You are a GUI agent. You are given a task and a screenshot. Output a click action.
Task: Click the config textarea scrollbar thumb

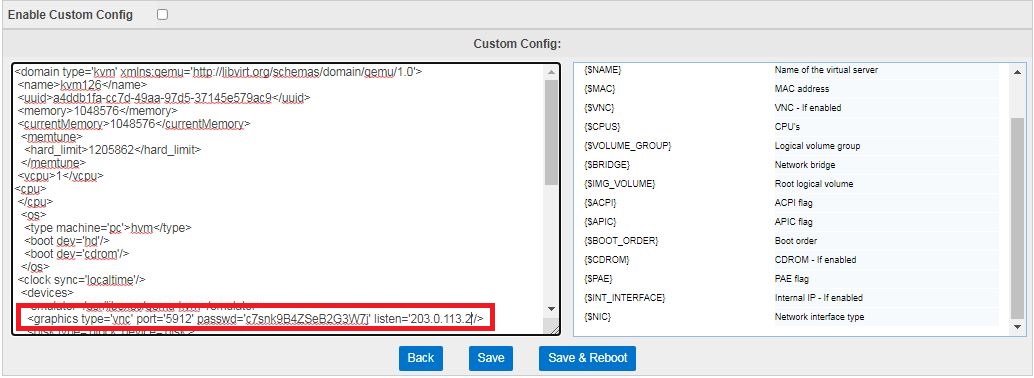click(x=551, y=132)
